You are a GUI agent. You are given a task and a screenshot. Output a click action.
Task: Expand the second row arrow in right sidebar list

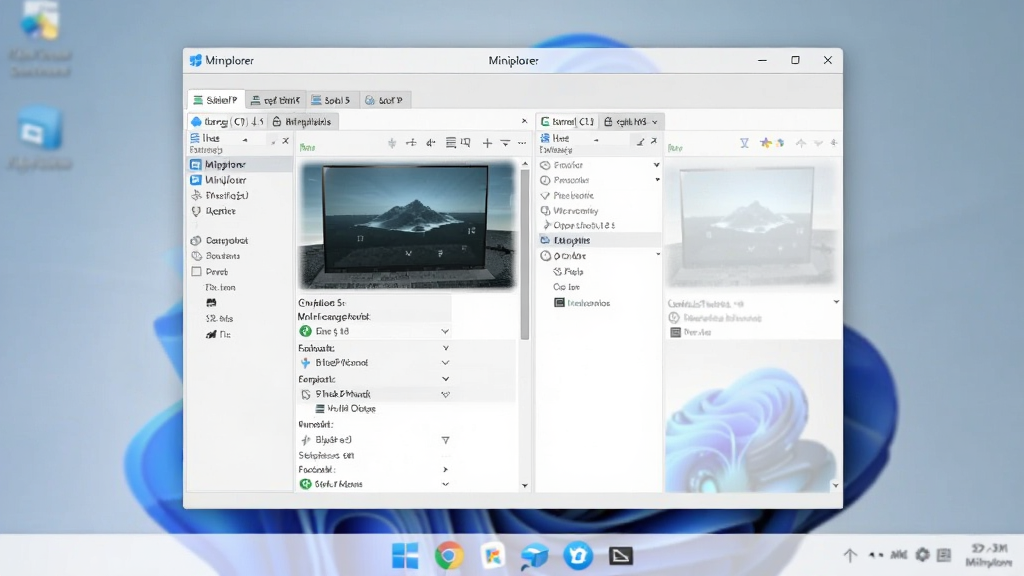click(x=657, y=180)
